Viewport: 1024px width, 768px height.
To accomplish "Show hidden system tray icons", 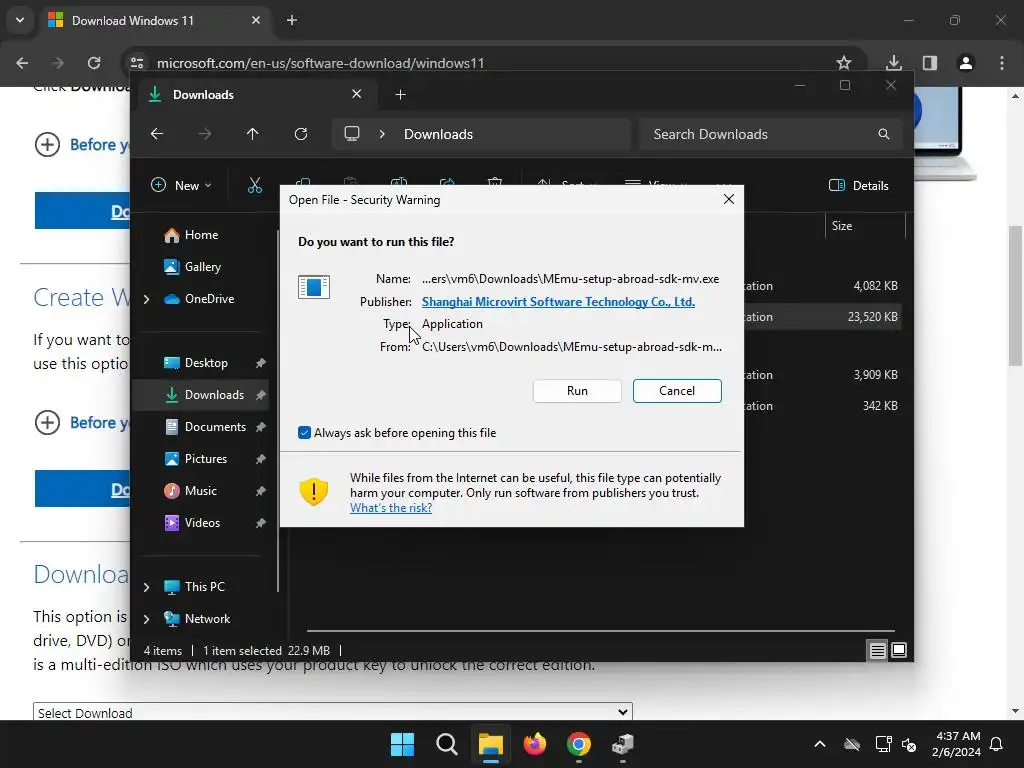I will coord(820,744).
